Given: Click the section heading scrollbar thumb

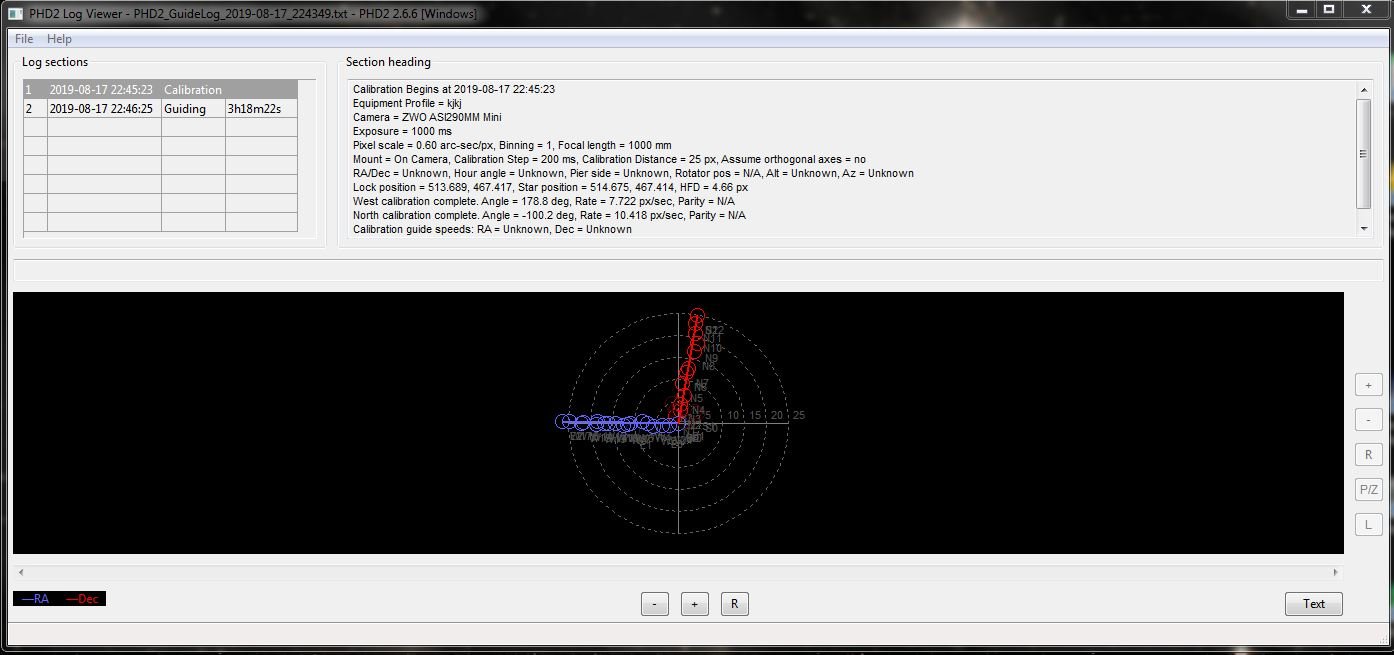Looking at the screenshot, I should click(x=1364, y=154).
